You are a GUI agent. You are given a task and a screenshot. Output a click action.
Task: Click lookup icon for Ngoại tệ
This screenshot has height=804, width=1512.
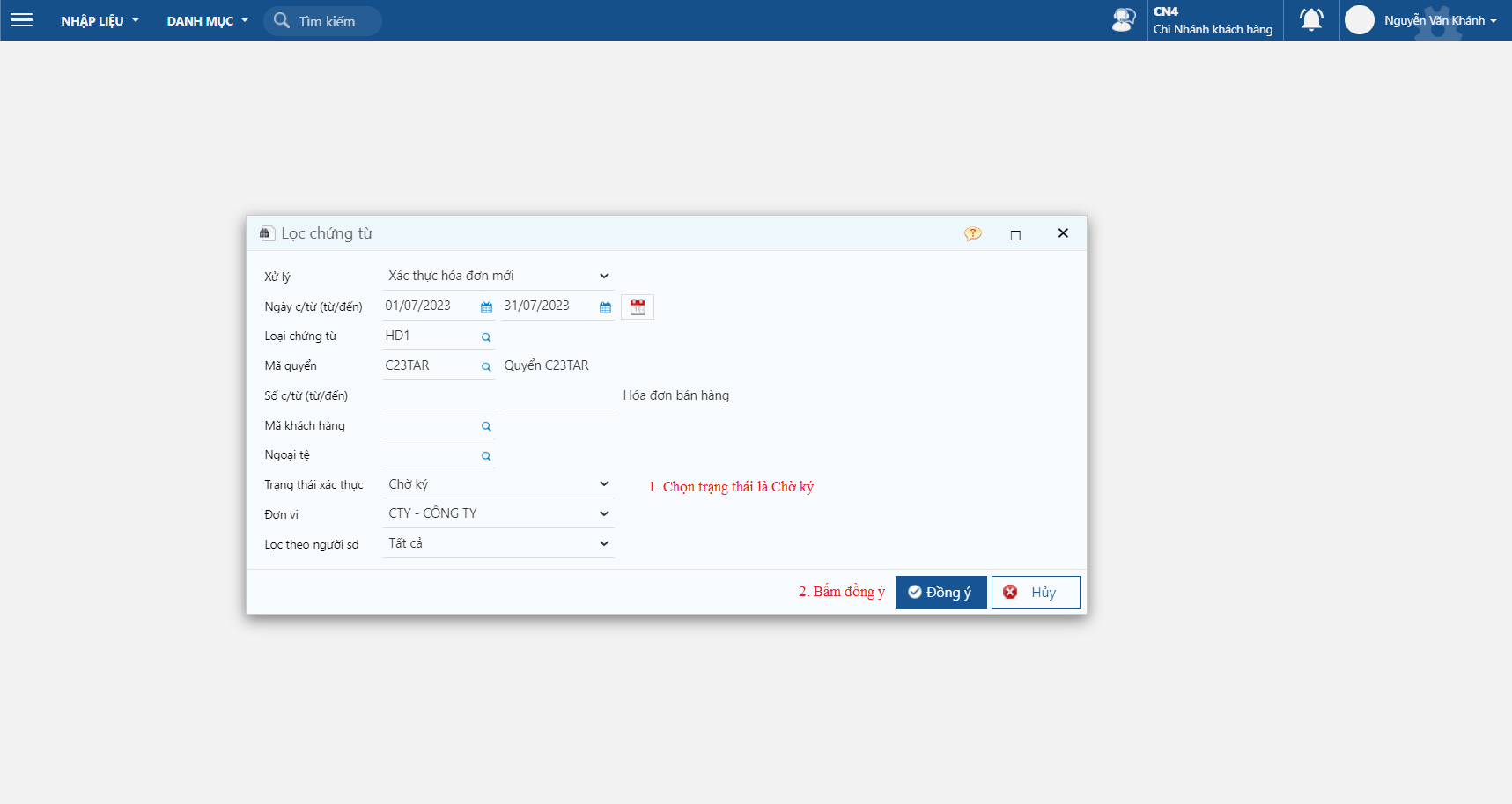pos(486,457)
